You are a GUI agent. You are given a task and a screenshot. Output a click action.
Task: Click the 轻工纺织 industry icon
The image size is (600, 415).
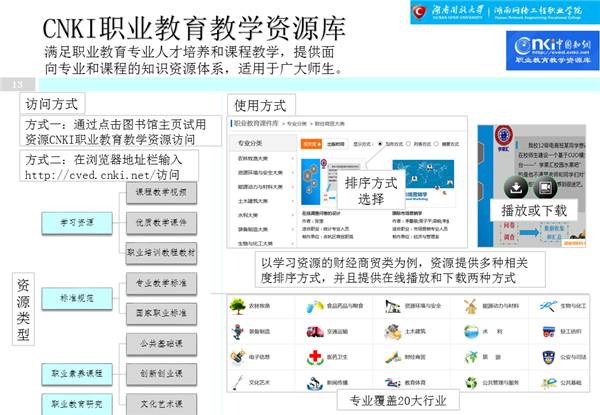[x=549, y=332]
